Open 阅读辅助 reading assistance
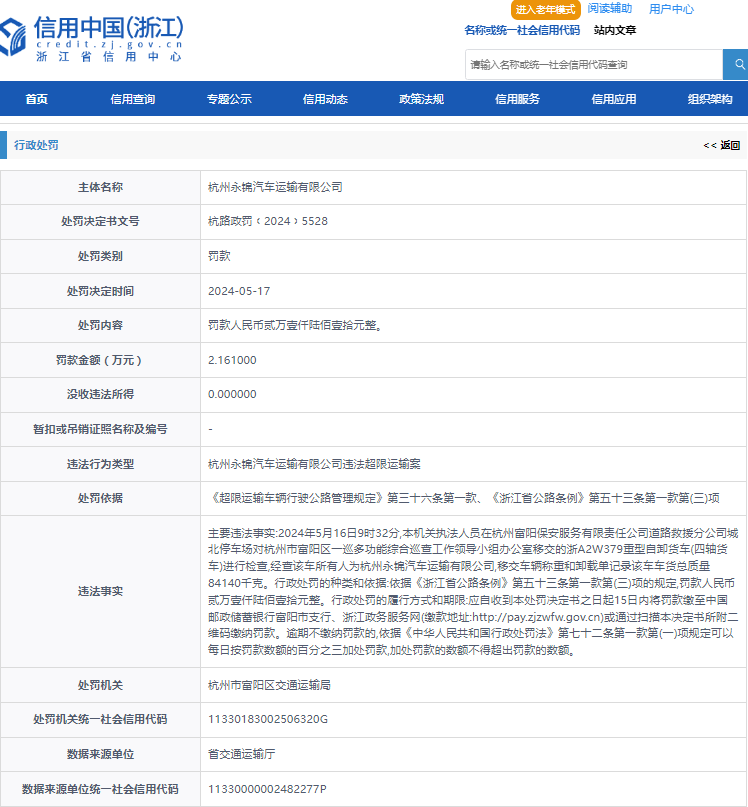 [x=609, y=9]
